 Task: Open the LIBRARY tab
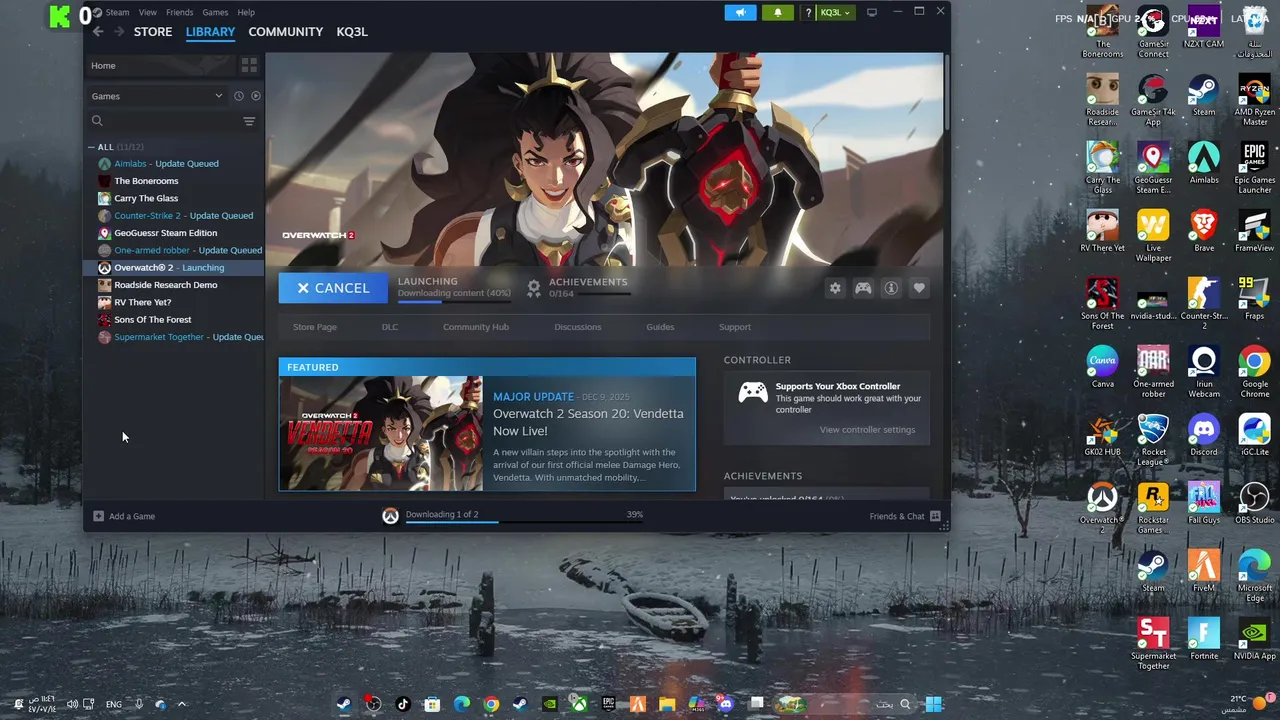(210, 32)
